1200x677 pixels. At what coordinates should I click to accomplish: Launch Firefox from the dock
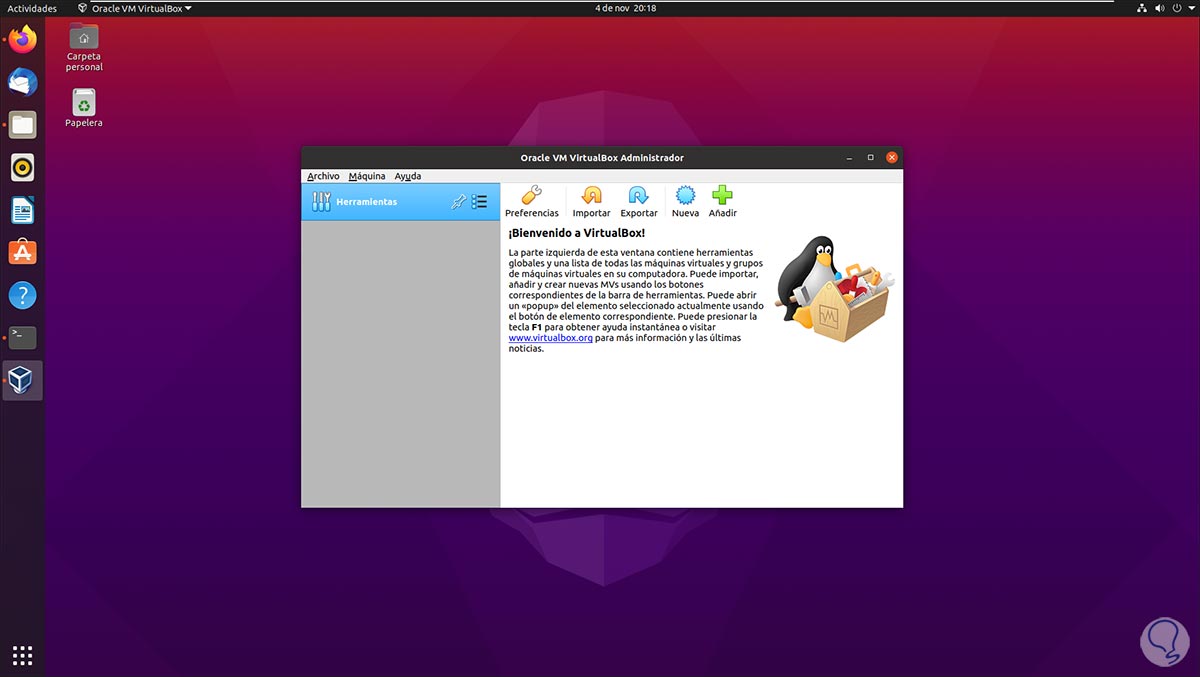[x=23, y=40]
